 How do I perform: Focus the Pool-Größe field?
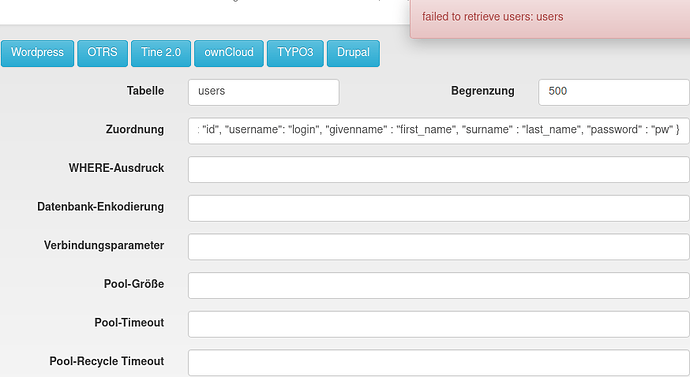pyautogui.click(x=439, y=285)
